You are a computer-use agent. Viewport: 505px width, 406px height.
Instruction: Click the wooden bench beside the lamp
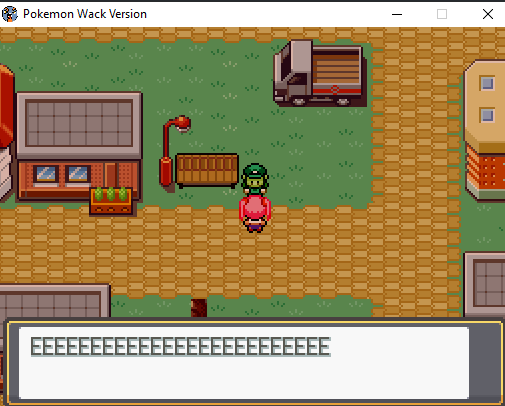[x=207, y=170]
